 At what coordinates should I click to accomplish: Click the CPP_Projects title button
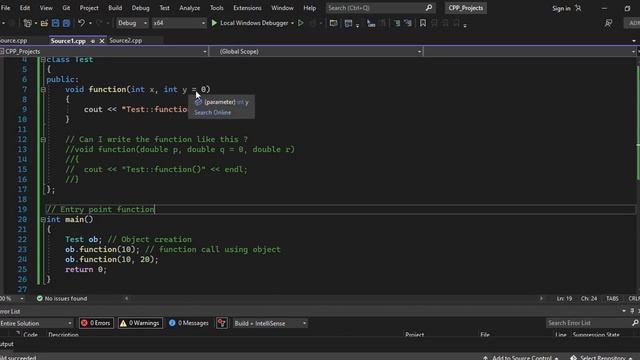465,8
